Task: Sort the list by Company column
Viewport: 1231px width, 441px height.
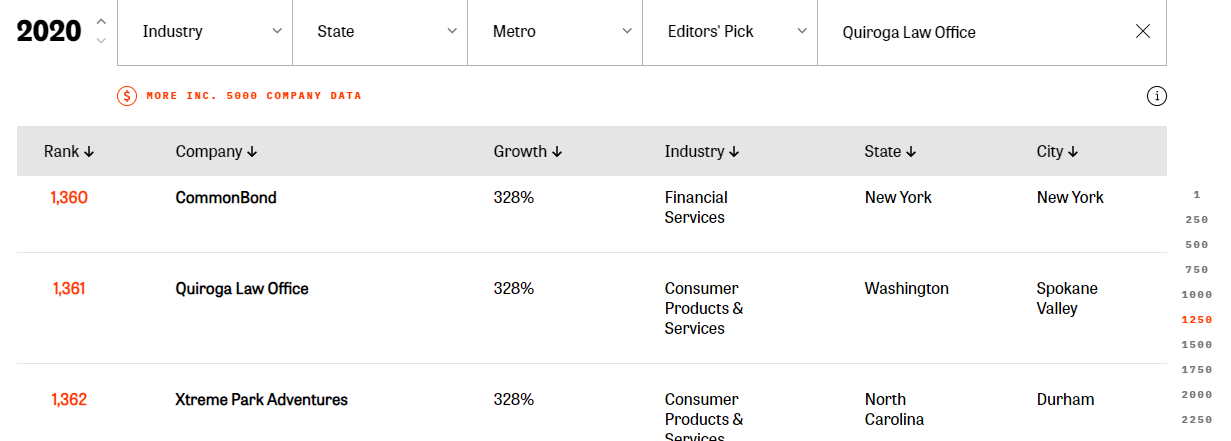Action: [x=216, y=152]
